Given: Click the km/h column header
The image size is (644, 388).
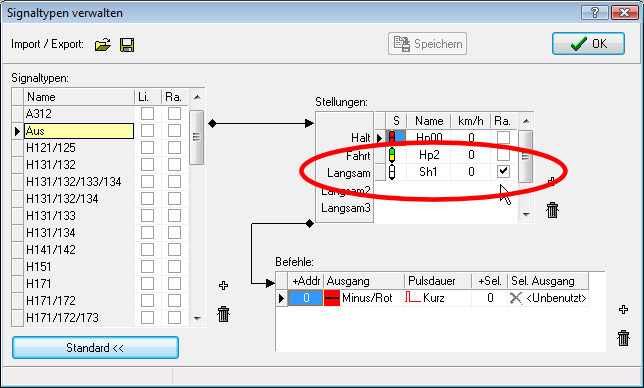Looking at the screenshot, I should 471,121.
